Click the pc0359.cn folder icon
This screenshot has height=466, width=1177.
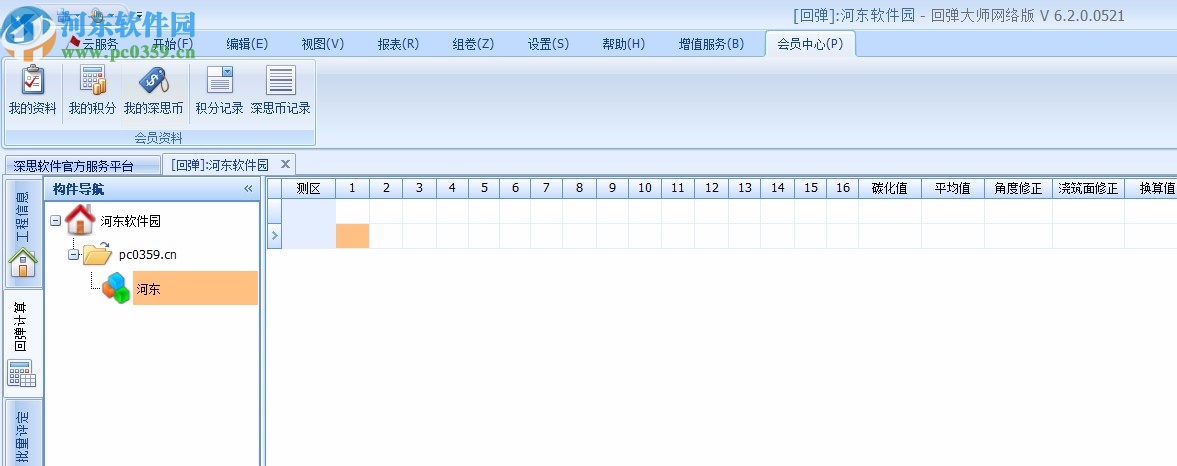tap(97, 254)
